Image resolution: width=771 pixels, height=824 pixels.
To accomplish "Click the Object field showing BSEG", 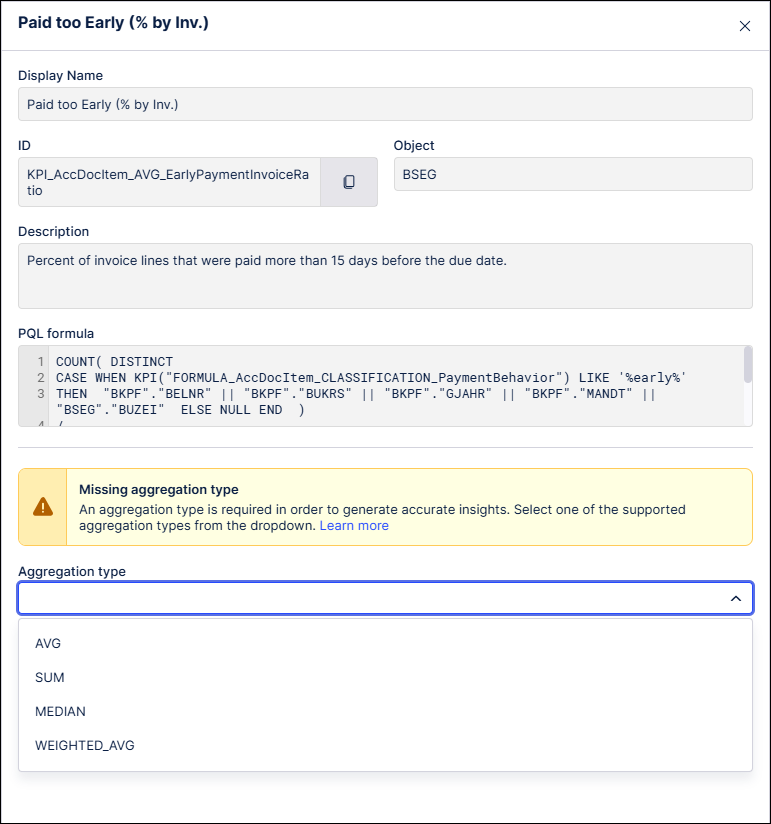I will click(573, 174).
